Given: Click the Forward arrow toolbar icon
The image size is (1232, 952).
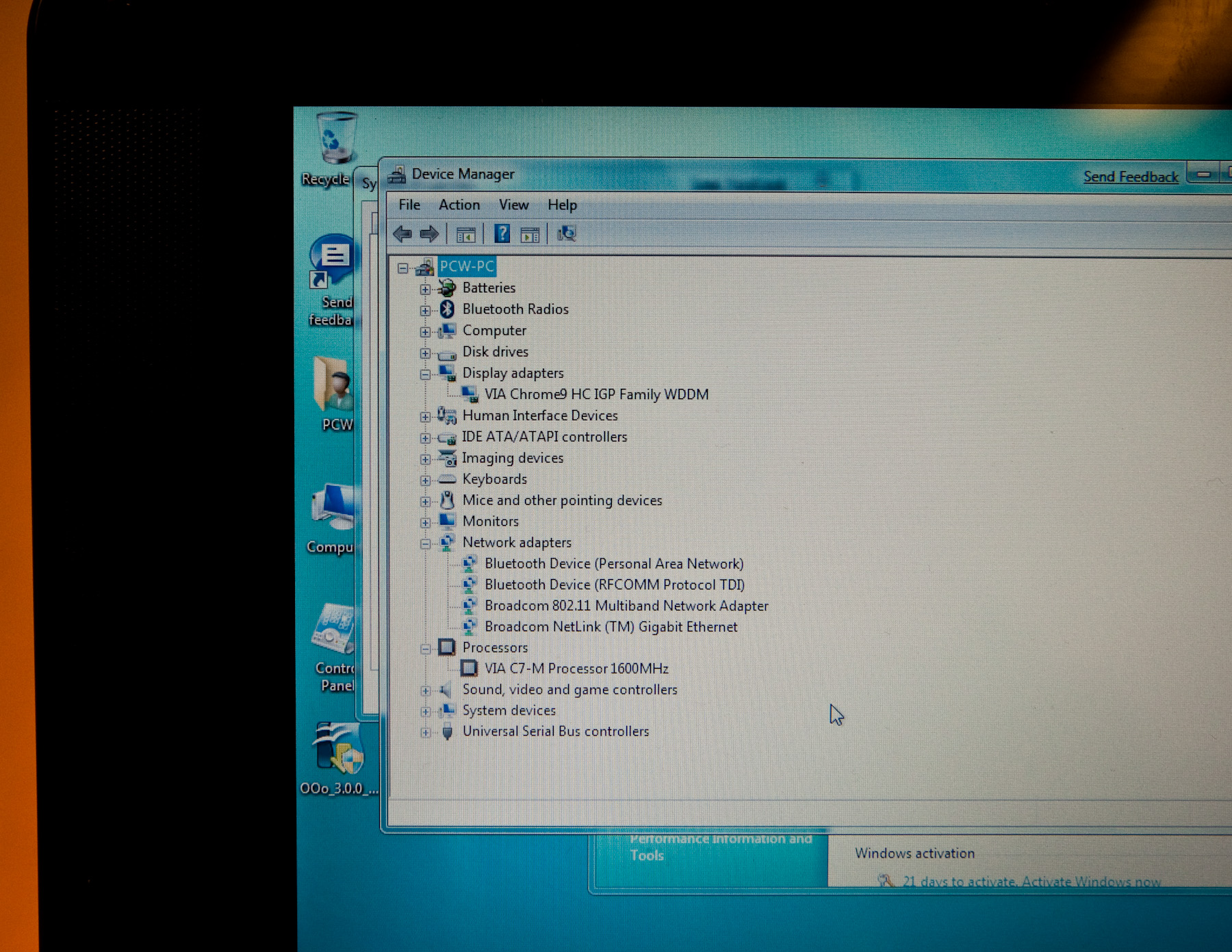Looking at the screenshot, I should tap(429, 234).
